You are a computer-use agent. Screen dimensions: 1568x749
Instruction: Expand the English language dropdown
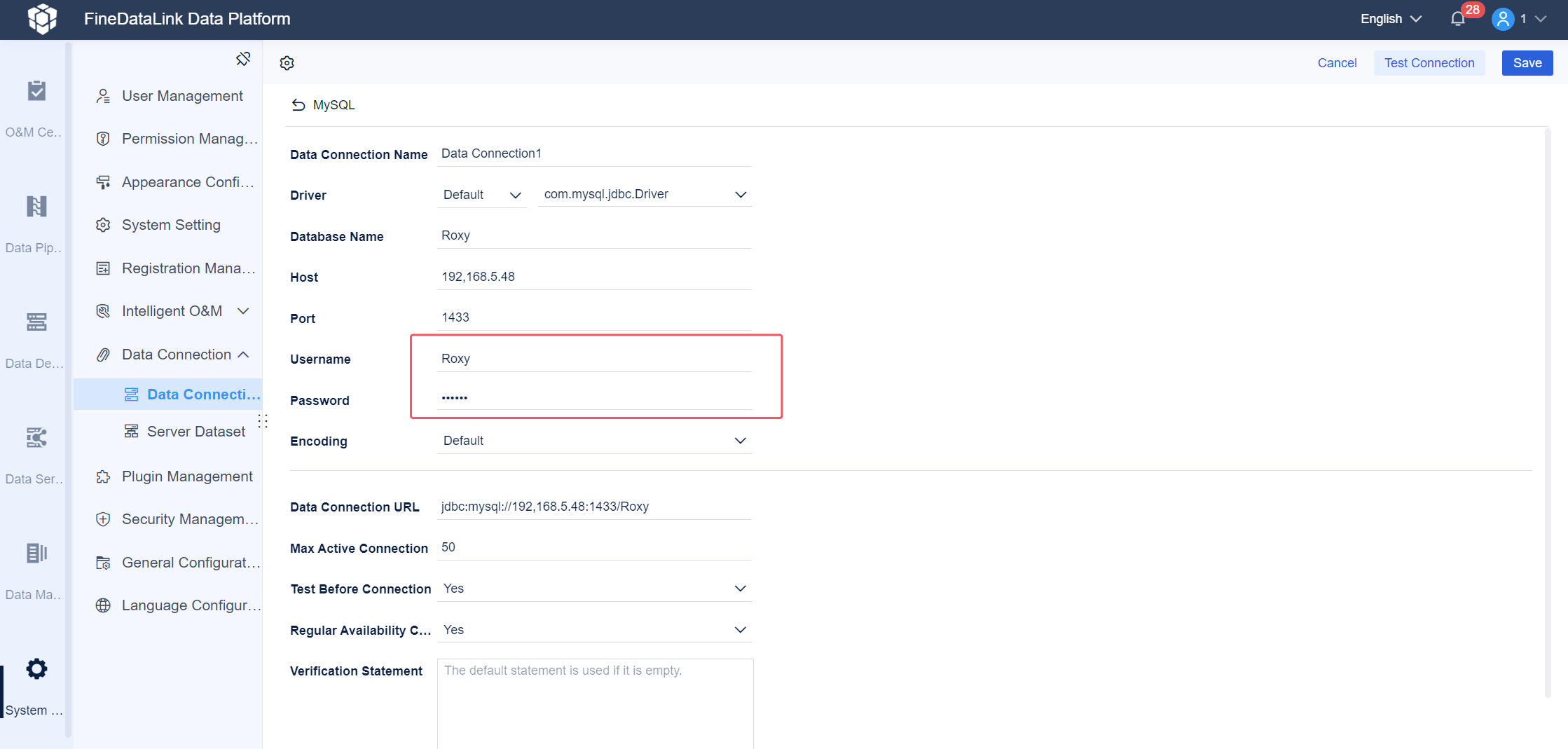[x=1391, y=19]
